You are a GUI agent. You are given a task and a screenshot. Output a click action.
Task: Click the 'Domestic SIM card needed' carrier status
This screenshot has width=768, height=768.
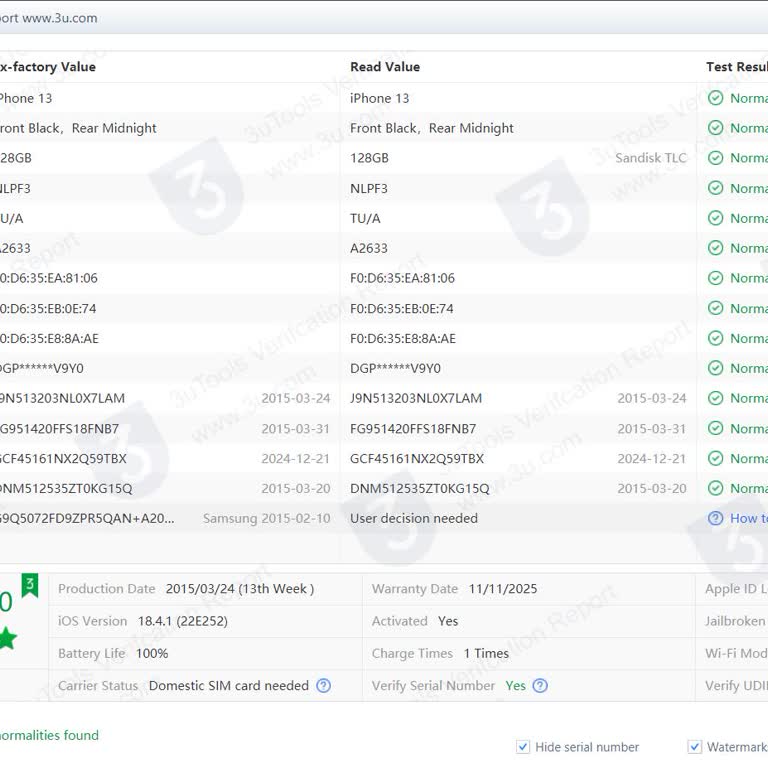click(228, 686)
